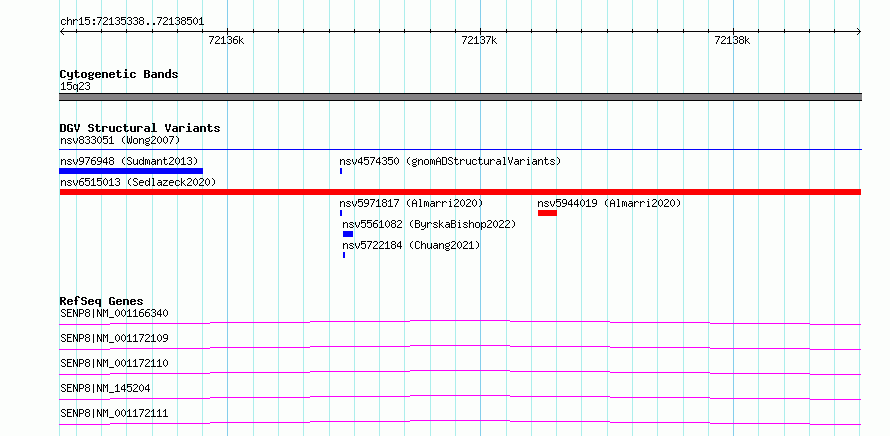Click the right arrowhead of the ruler
Screen dimensions: 890x436
pyautogui.click(x=859, y=32)
